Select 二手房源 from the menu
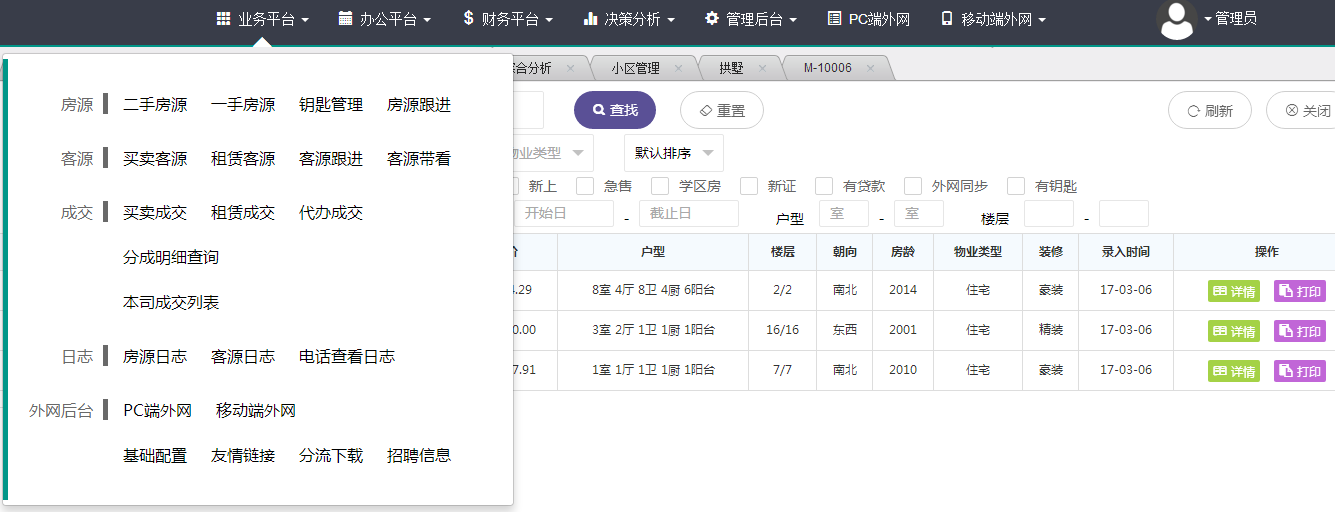Image resolution: width=1335 pixels, height=512 pixels. 155,104
